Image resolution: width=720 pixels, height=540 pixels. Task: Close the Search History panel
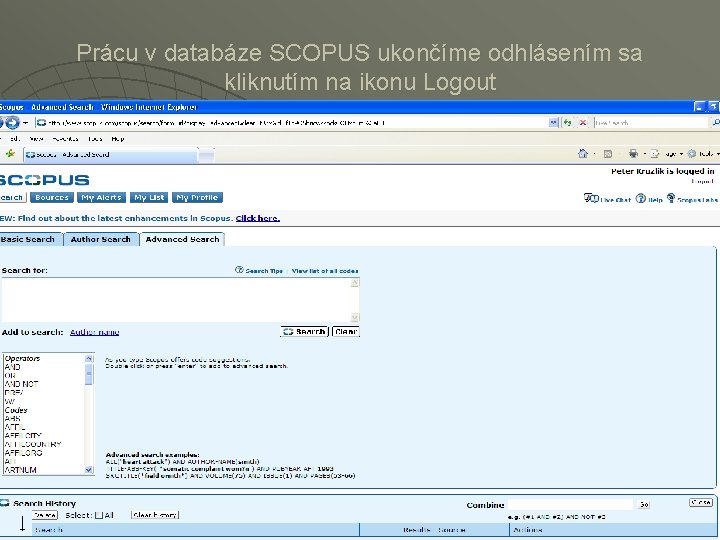(x=701, y=503)
